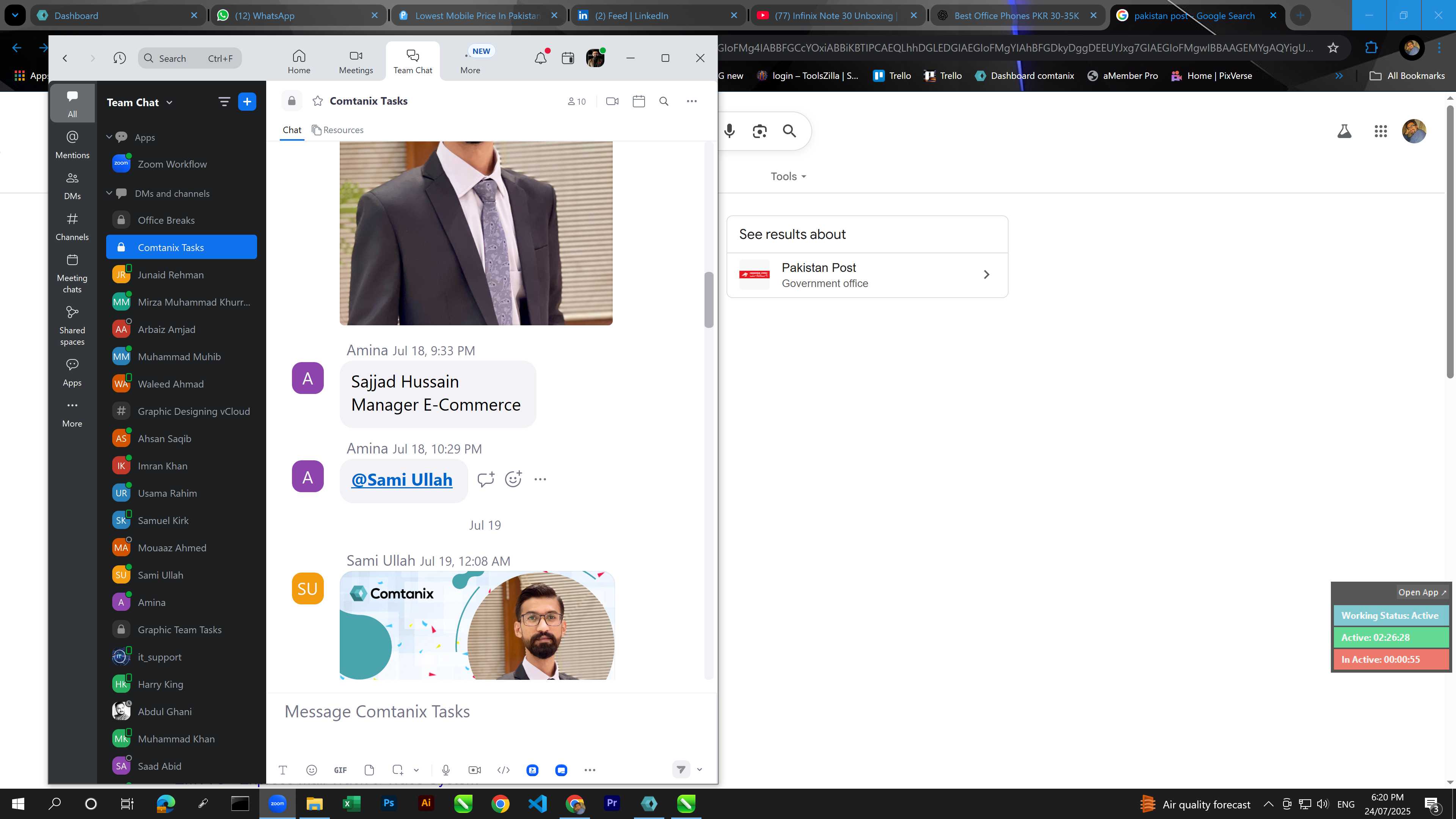Start video meeting in Comtanix Tasks

pyautogui.click(x=612, y=101)
